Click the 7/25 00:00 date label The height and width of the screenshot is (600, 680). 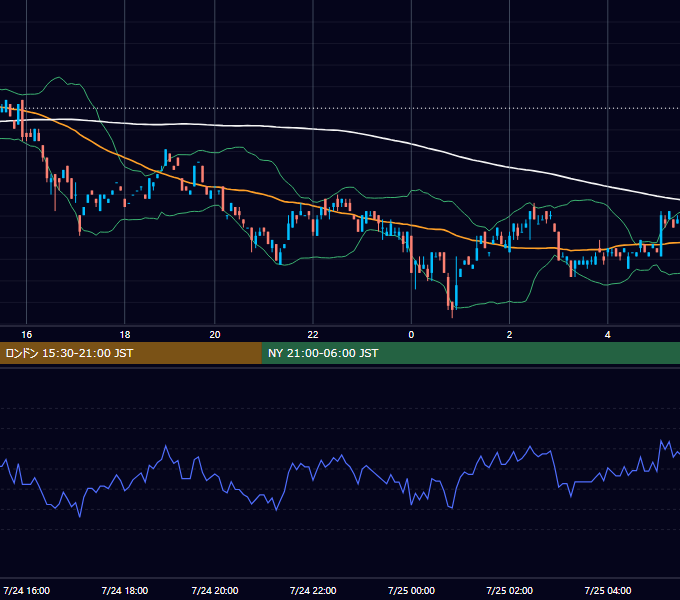point(411,590)
